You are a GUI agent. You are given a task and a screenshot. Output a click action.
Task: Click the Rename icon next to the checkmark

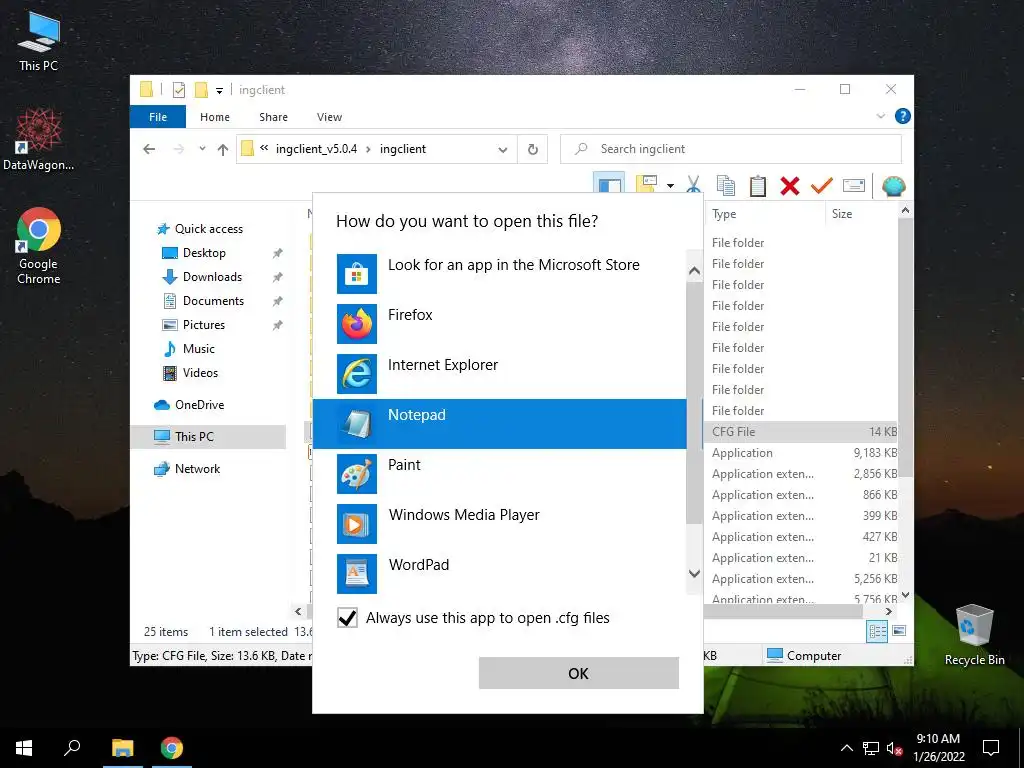[x=854, y=186]
